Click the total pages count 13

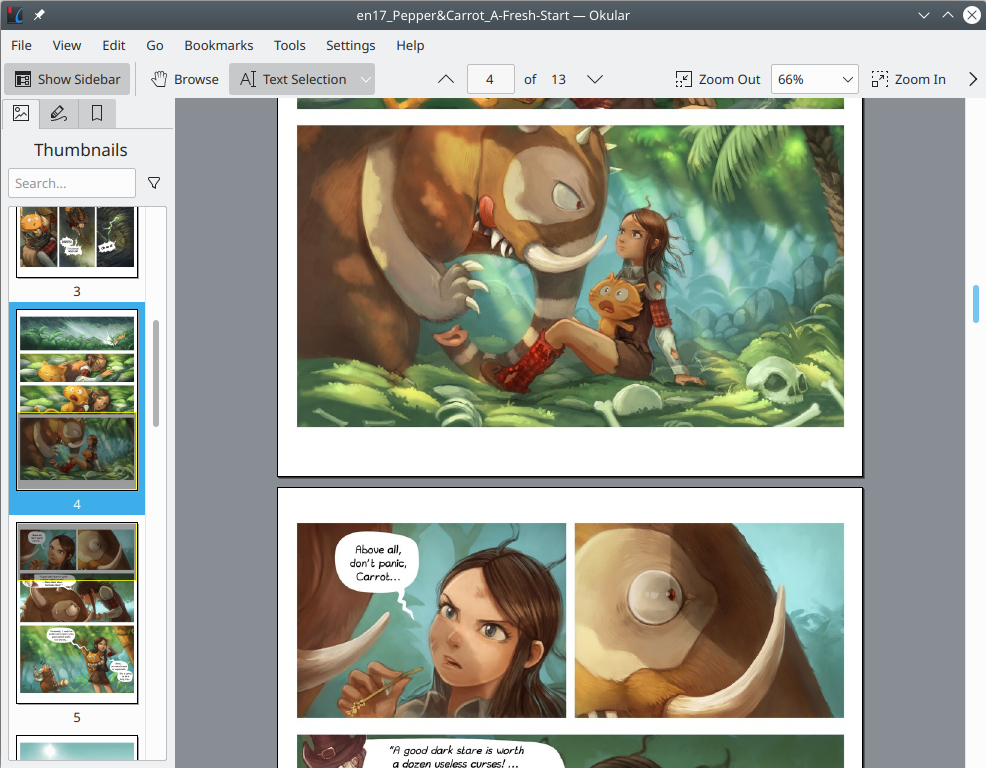(x=558, y=79)
